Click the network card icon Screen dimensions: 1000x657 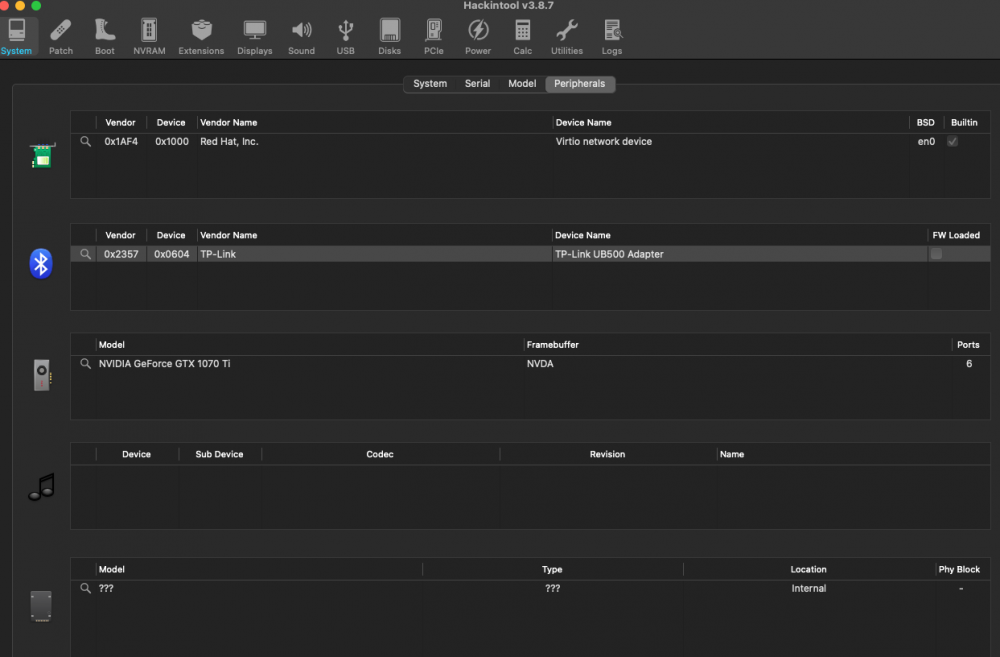coord(42,155)
